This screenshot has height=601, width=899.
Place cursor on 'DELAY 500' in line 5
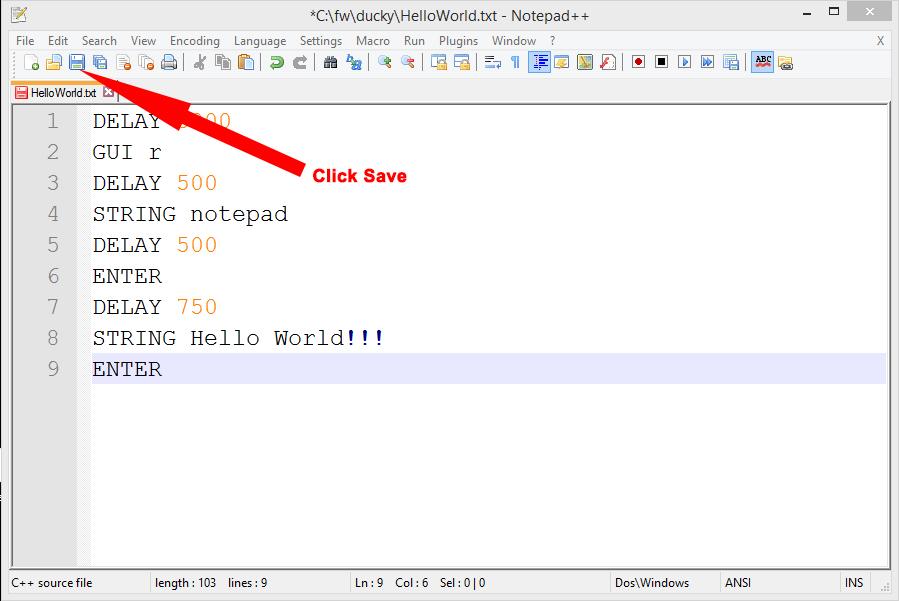click(x=155, y=245)
